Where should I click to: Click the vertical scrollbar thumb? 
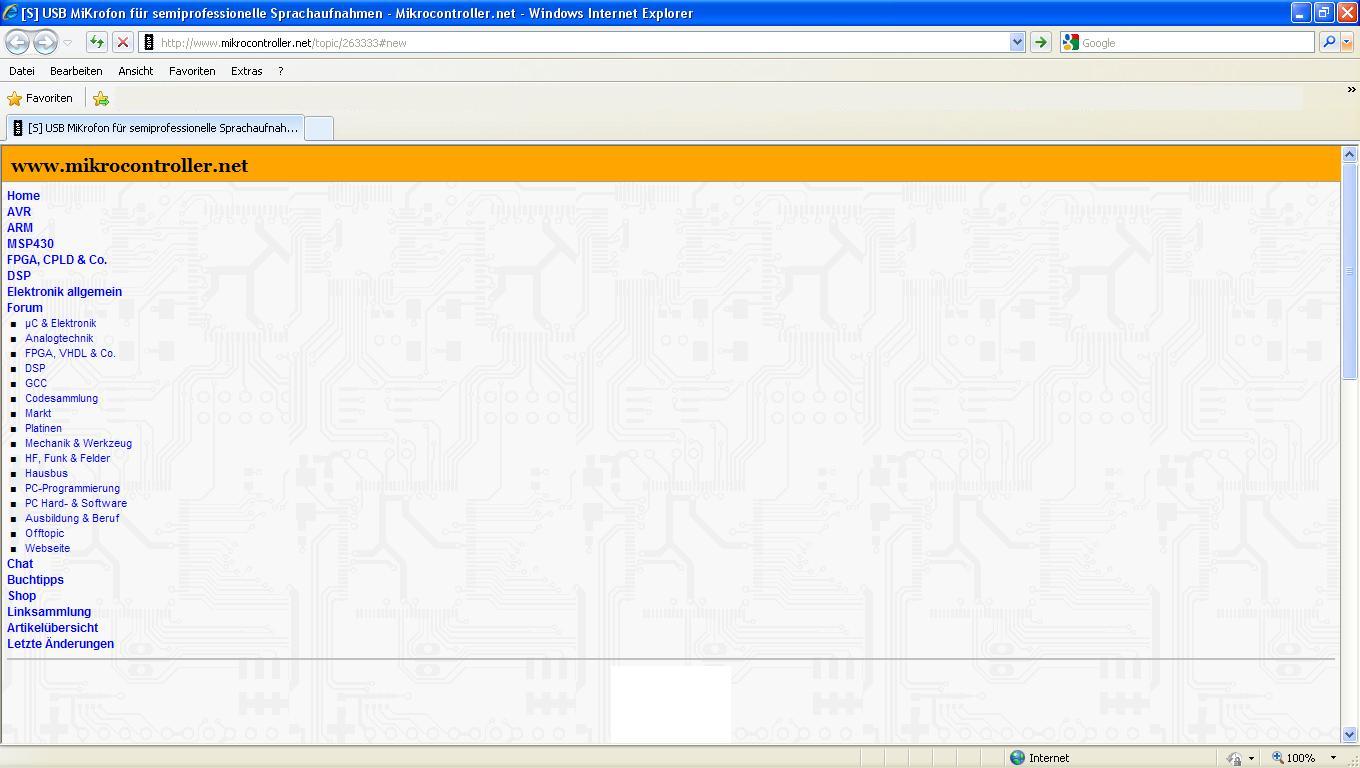[1349, 271]
